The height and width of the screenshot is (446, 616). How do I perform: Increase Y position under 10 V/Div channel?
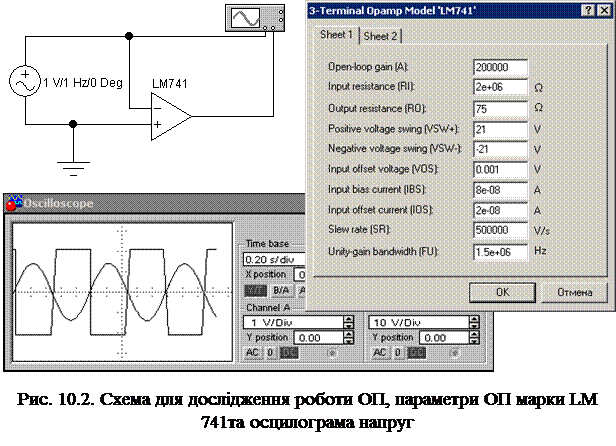474,334
